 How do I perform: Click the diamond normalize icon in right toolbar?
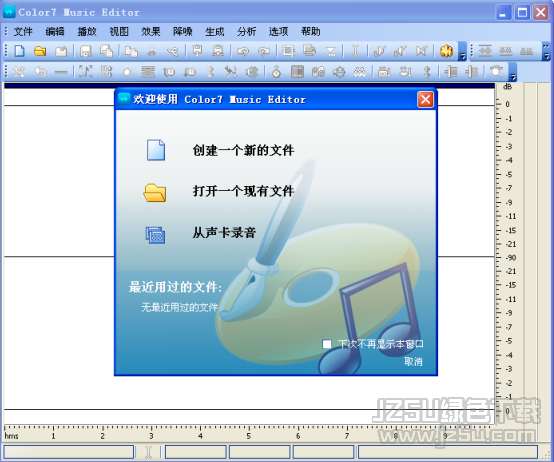(x=485, y=51)
